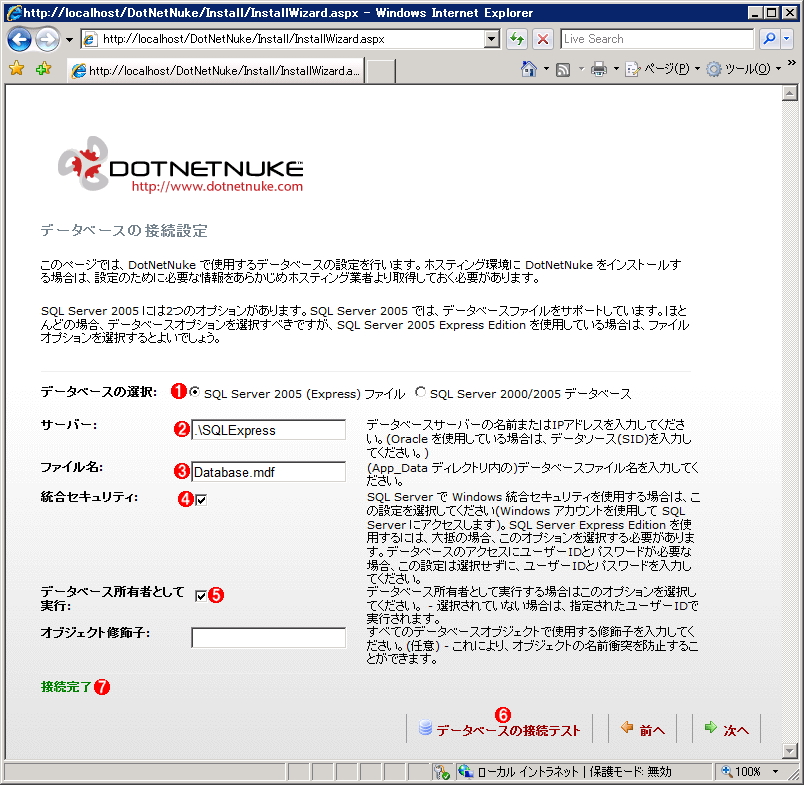Image resolution: width=804 pixels, height=785 pixels.
Task: Click the Home page icon
Action: 529,69
